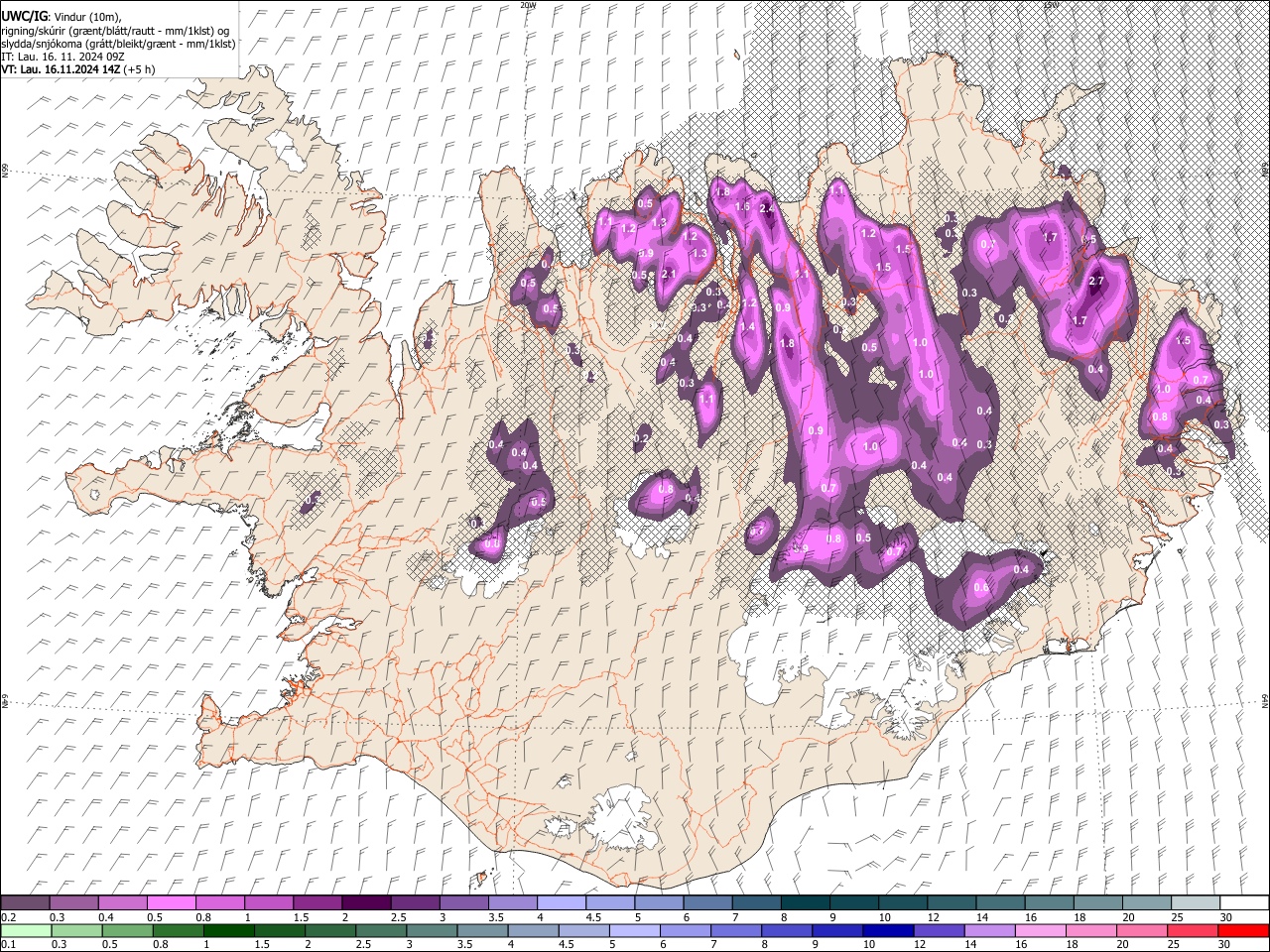Screen dimensions: 1270x952
Task: Click the '15W' longitude label
Action: pos(1051,5)
